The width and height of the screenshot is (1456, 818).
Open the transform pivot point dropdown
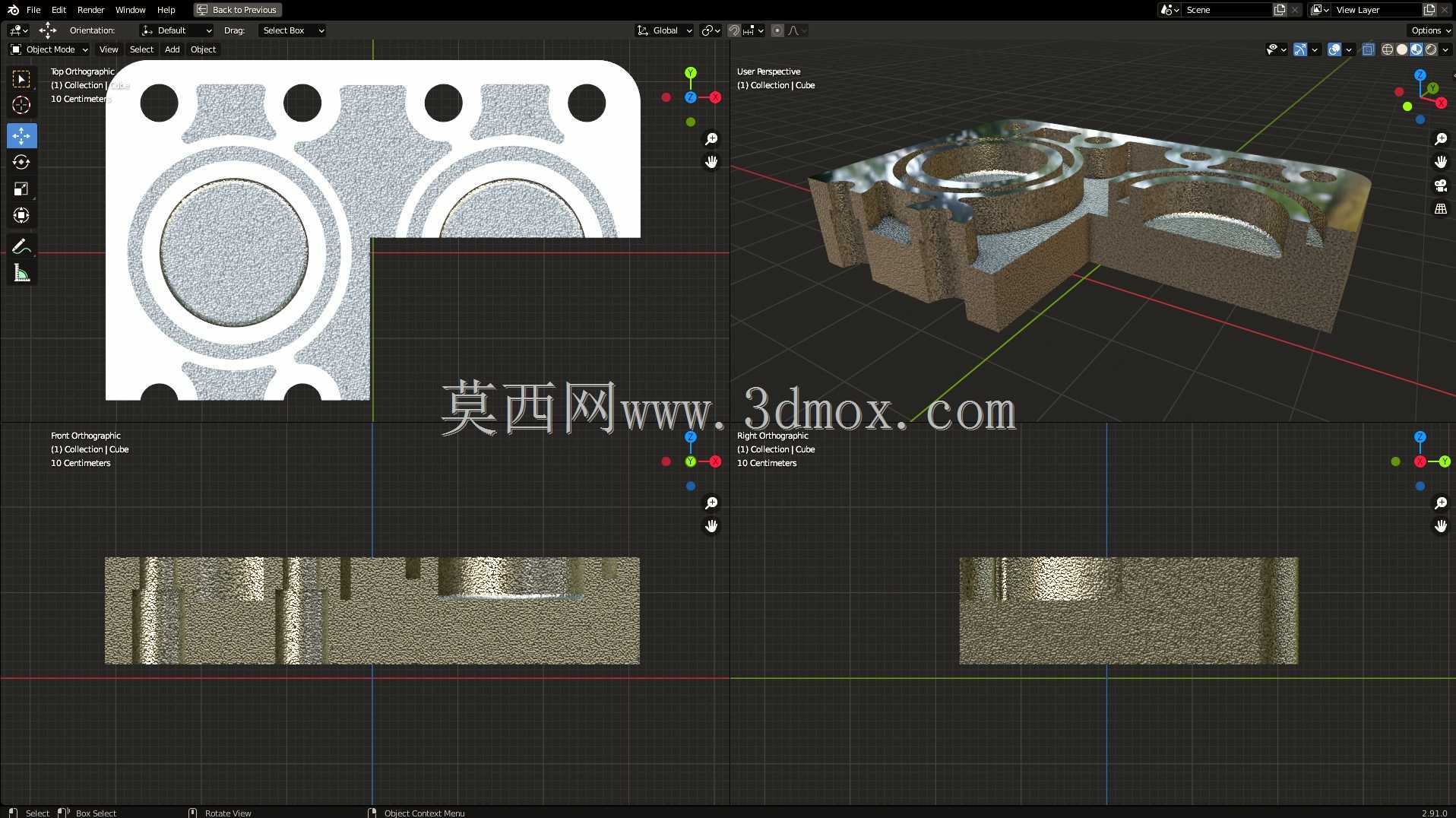point(711,30)
